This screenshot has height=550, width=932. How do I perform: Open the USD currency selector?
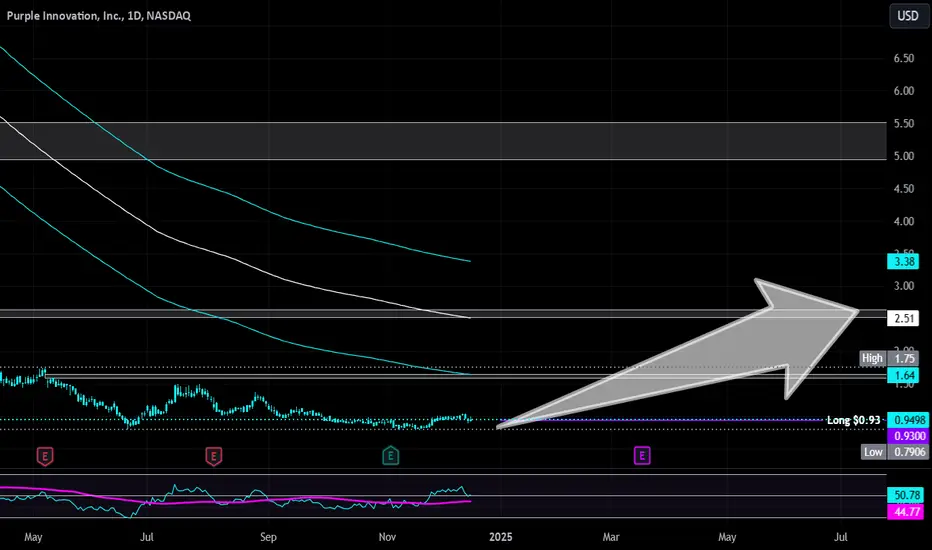908,16
